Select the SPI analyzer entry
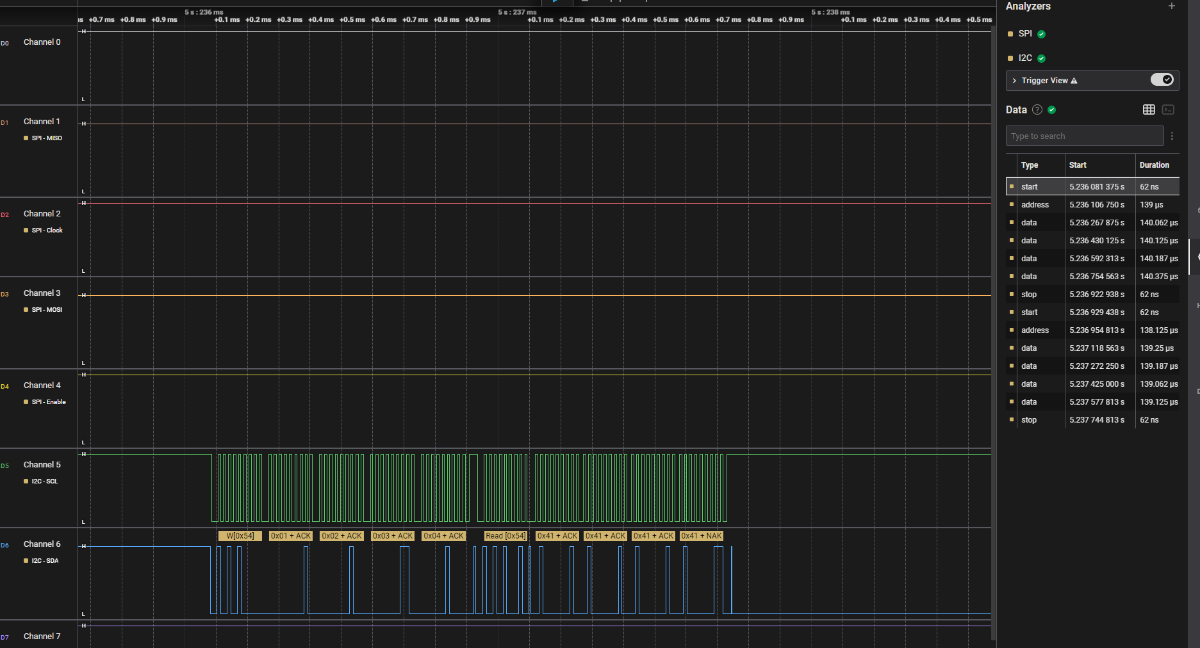The width and height of the screenshot is (1200, 648). (x=1025, y=34)
